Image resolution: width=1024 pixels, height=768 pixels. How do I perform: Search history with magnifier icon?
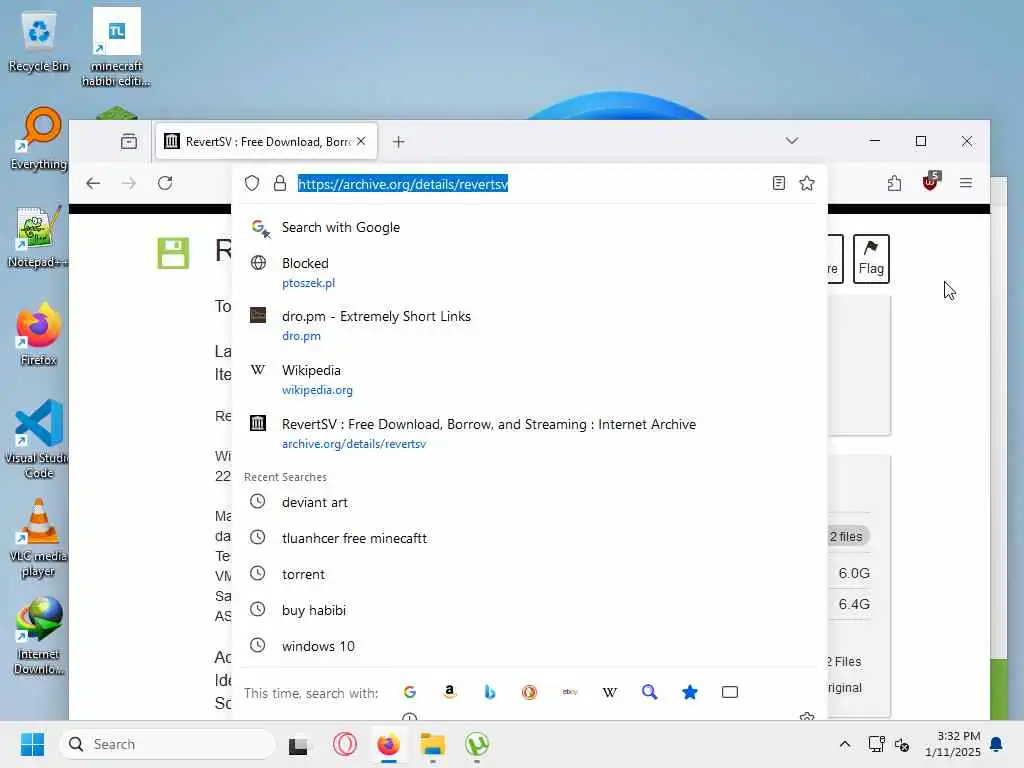649,692
